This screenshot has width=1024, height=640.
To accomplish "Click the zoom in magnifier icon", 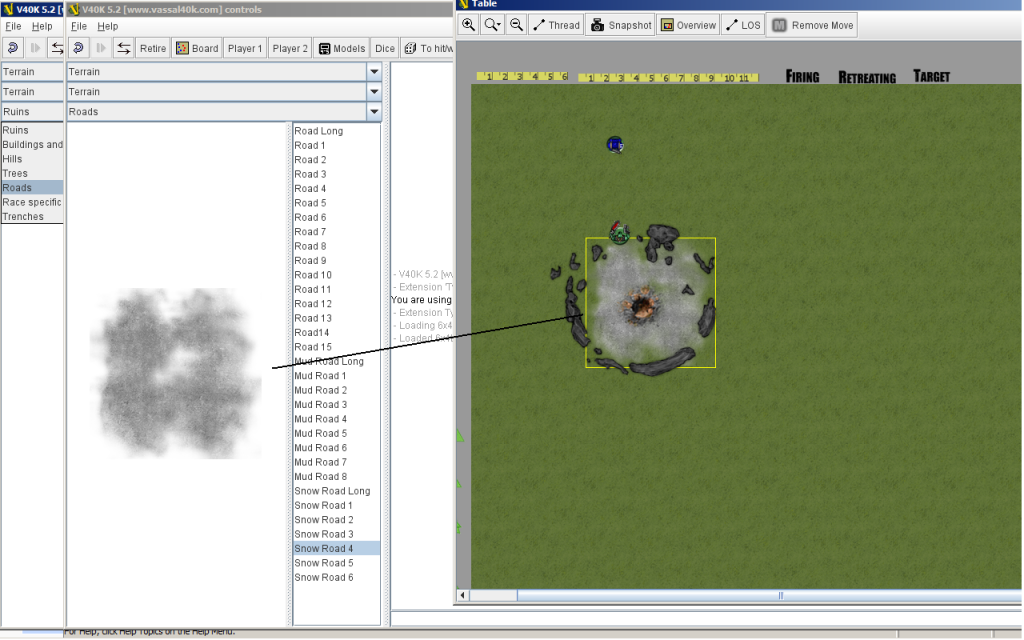I will [x=468, y=25].
